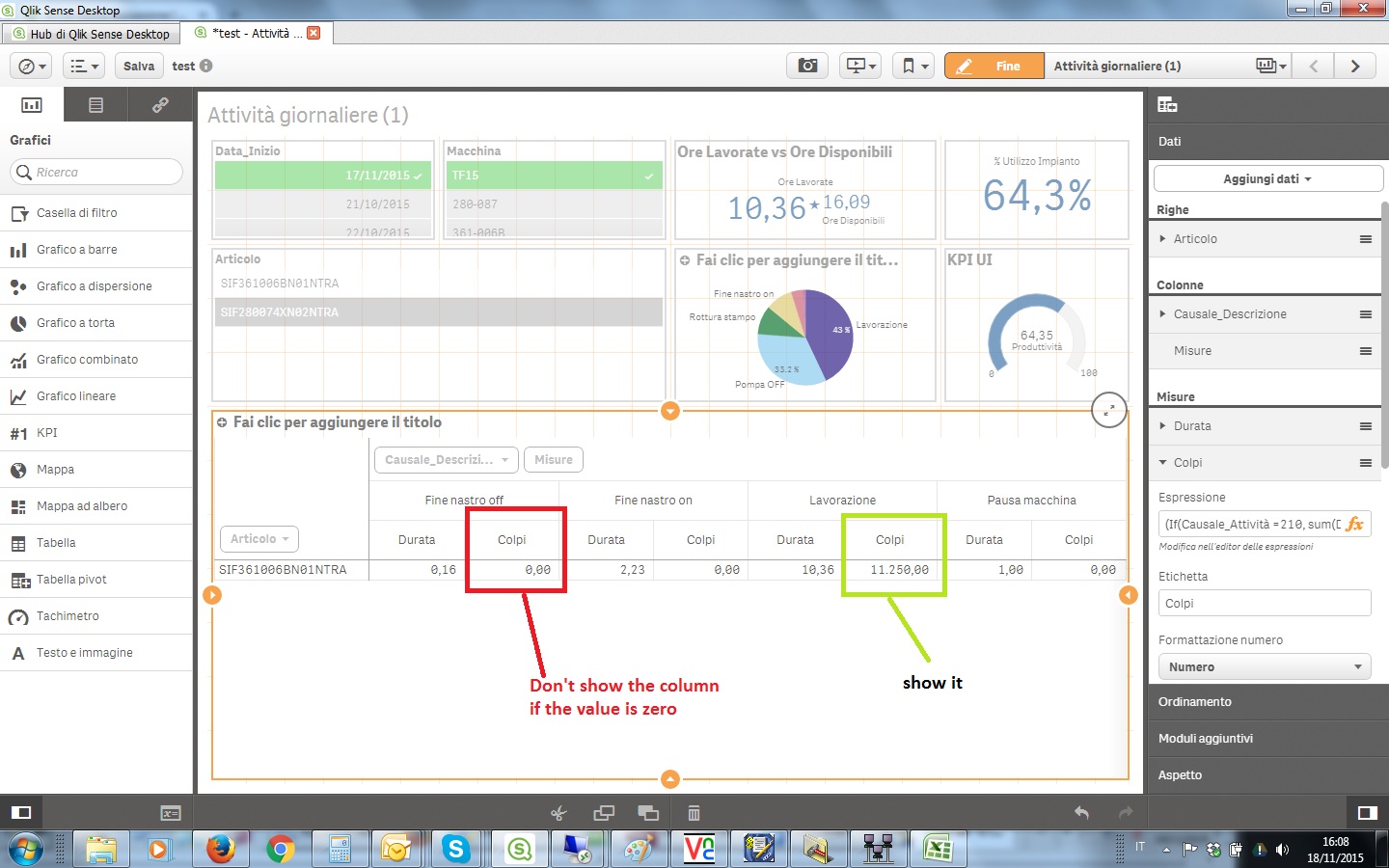Select Casella di filtro chart type
This screenshot has height=868, width=1389.
(96, 213)
